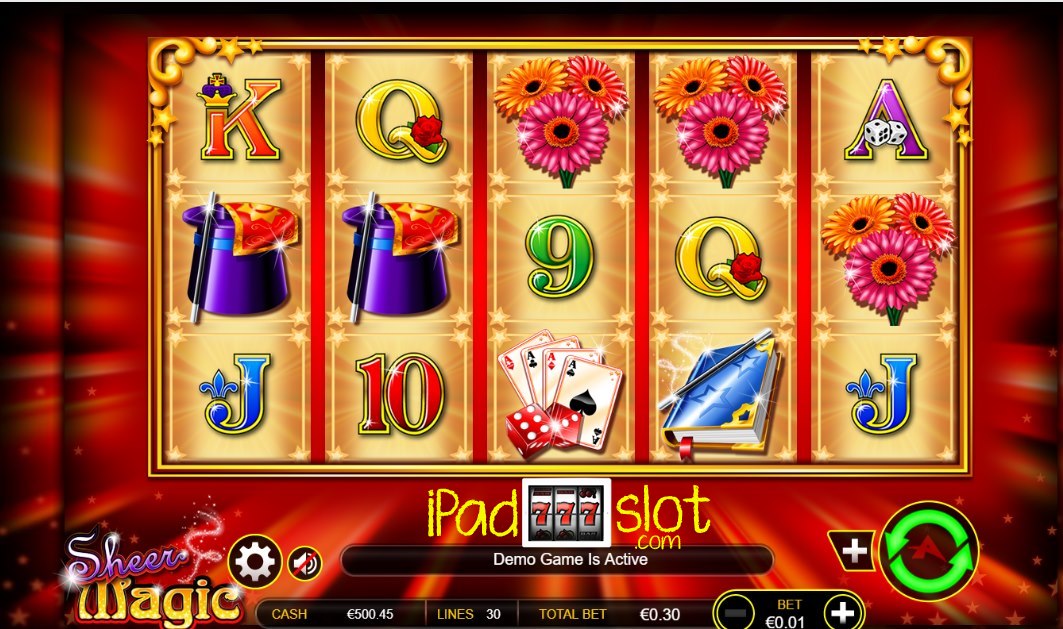The height and width of the screenshot is (629, 1063).
Task: Click the magician hat on reel two
Action: click(399, 257)
